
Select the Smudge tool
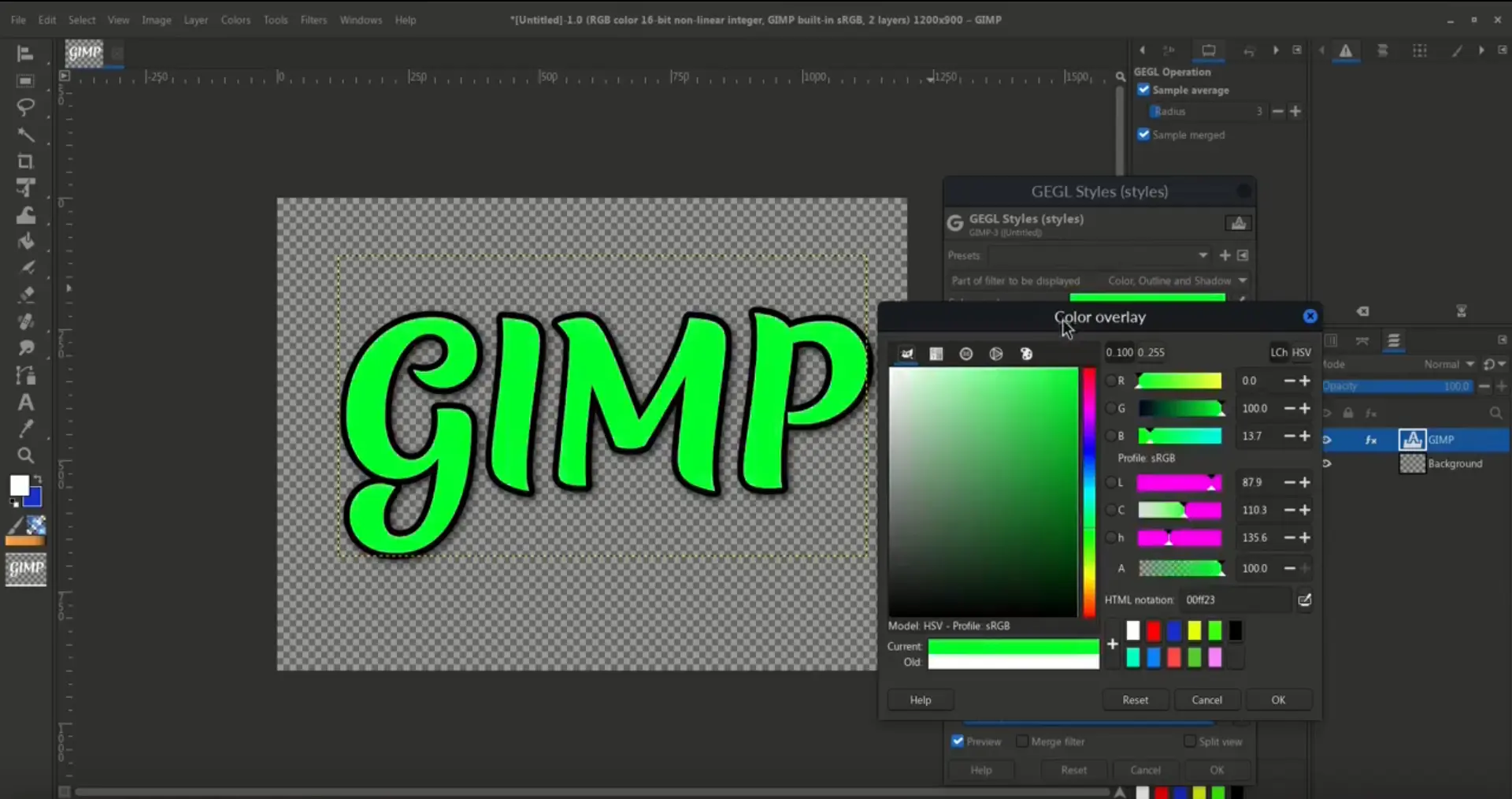point(25,348)
